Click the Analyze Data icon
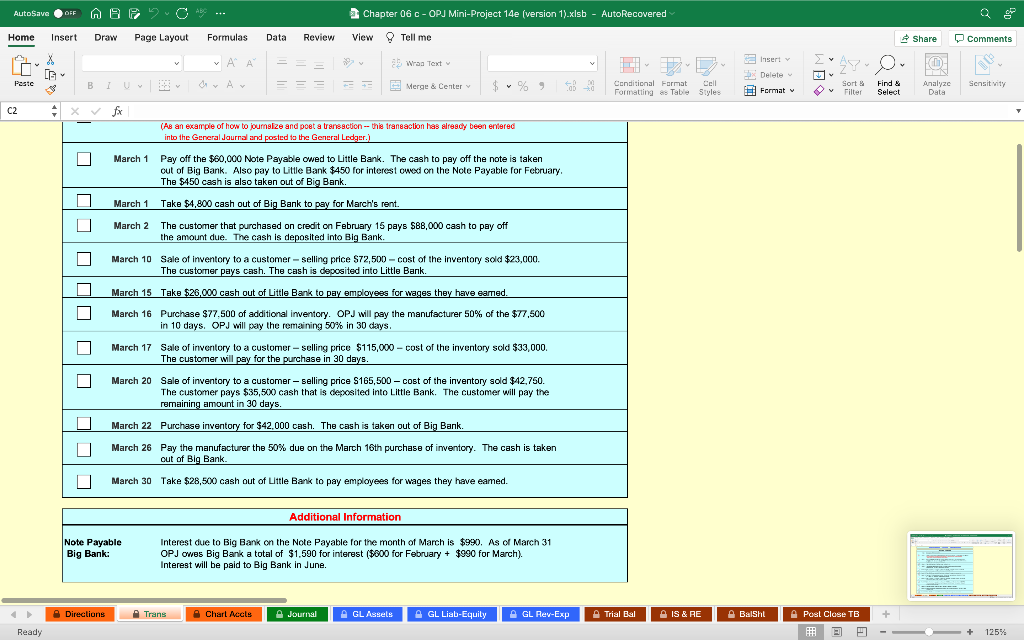The image size is (1024, 640). [x=936, y=73]
